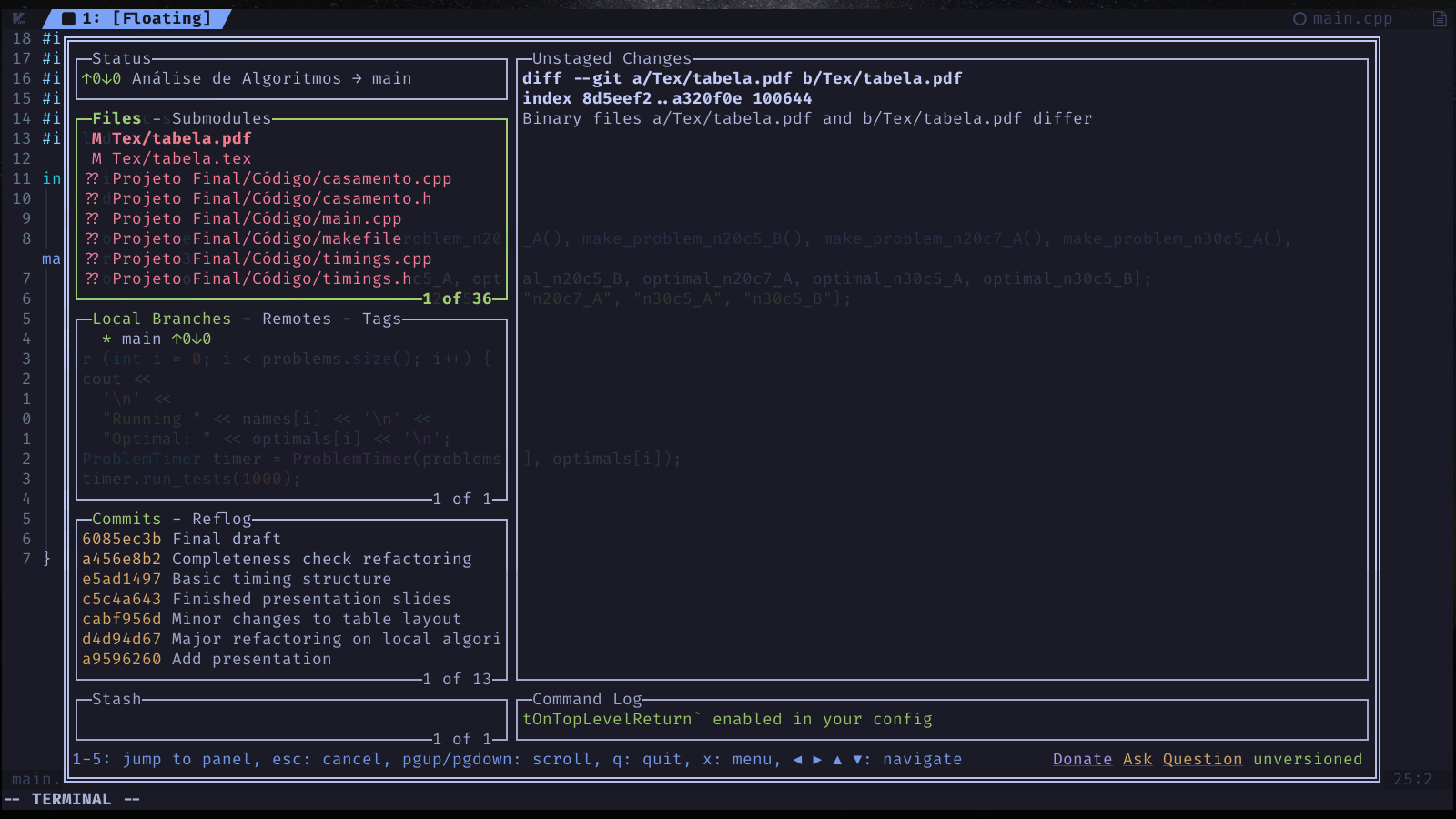1456x819 pixels.
Task: Click the Floating terminal tab icon
Action: click(x=69, y=18)
